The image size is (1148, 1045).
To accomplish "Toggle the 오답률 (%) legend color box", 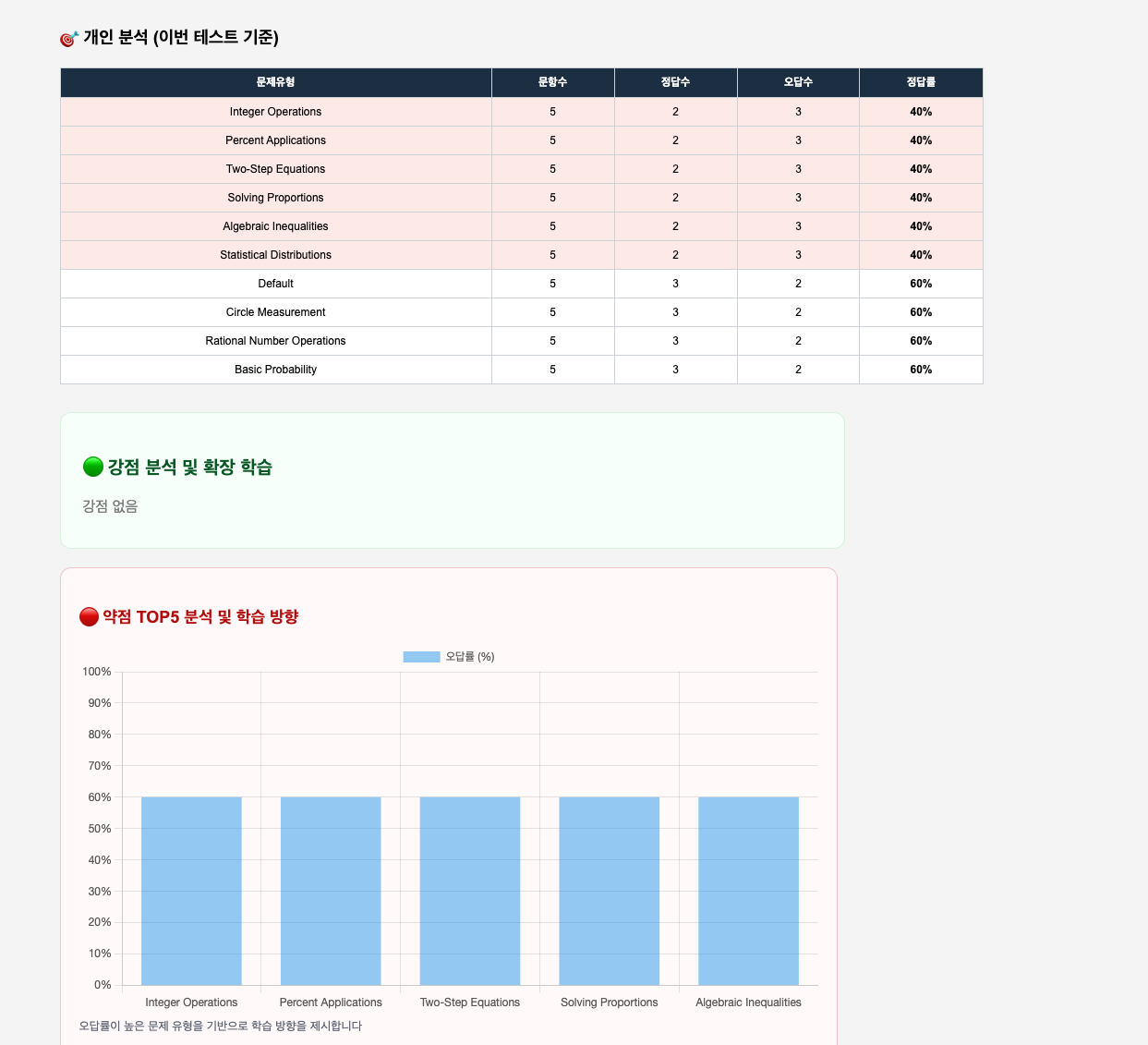I will click(421, 657).
